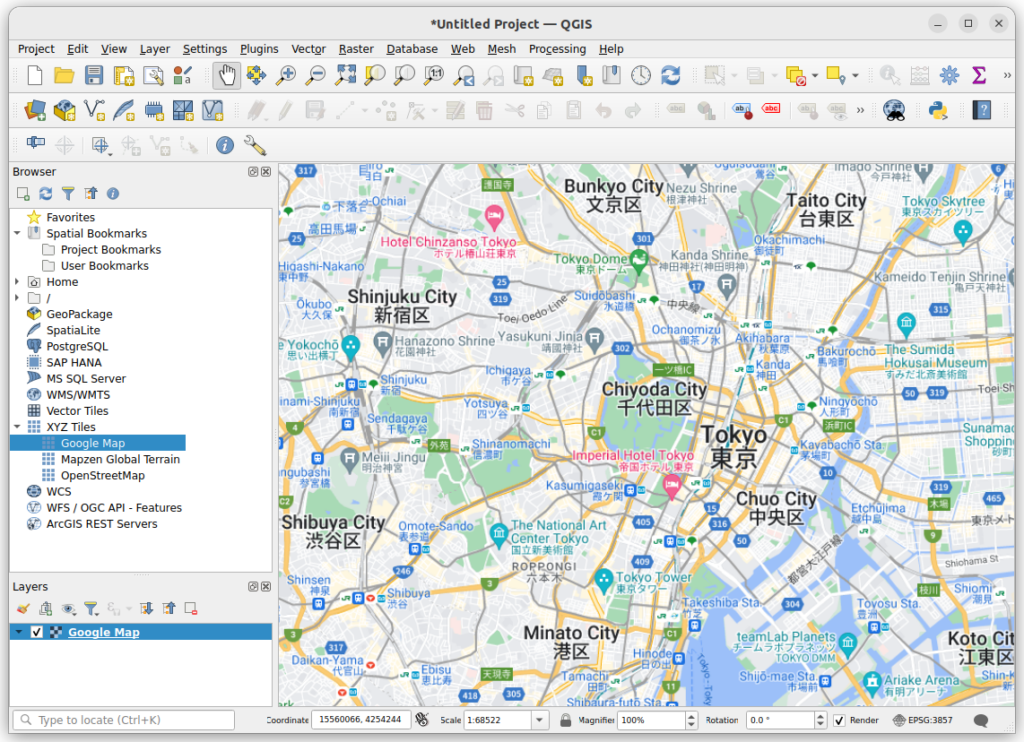Select the Pan Map tool
Image resolution: width=1024 pixels, height=742 pixels.
228,74
